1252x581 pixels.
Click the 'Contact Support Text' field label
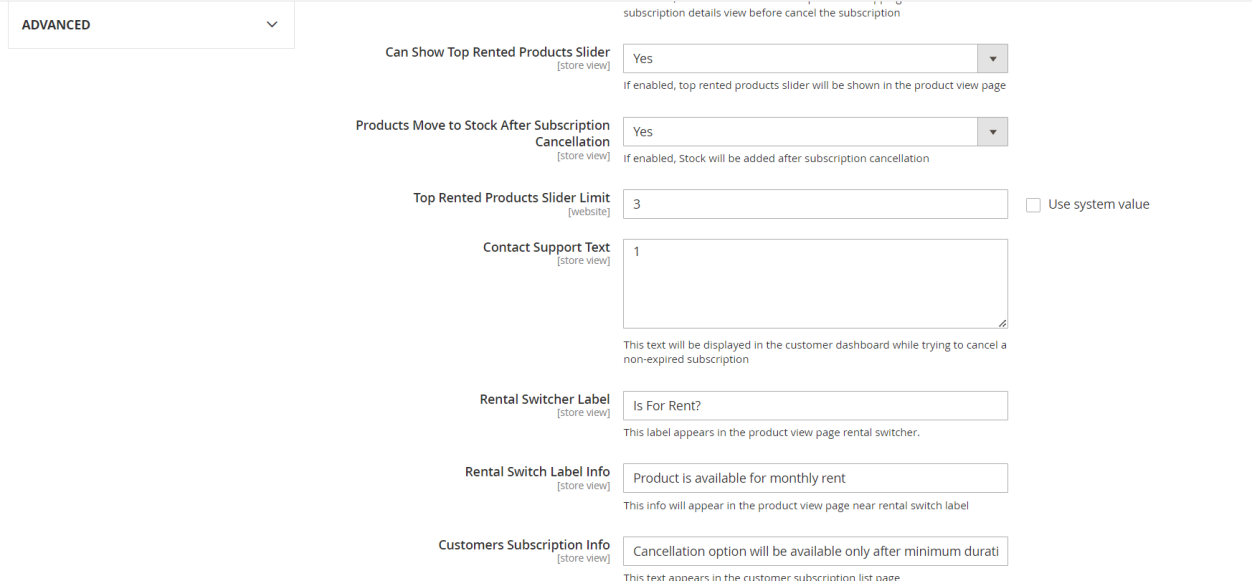tap(546, 247)
